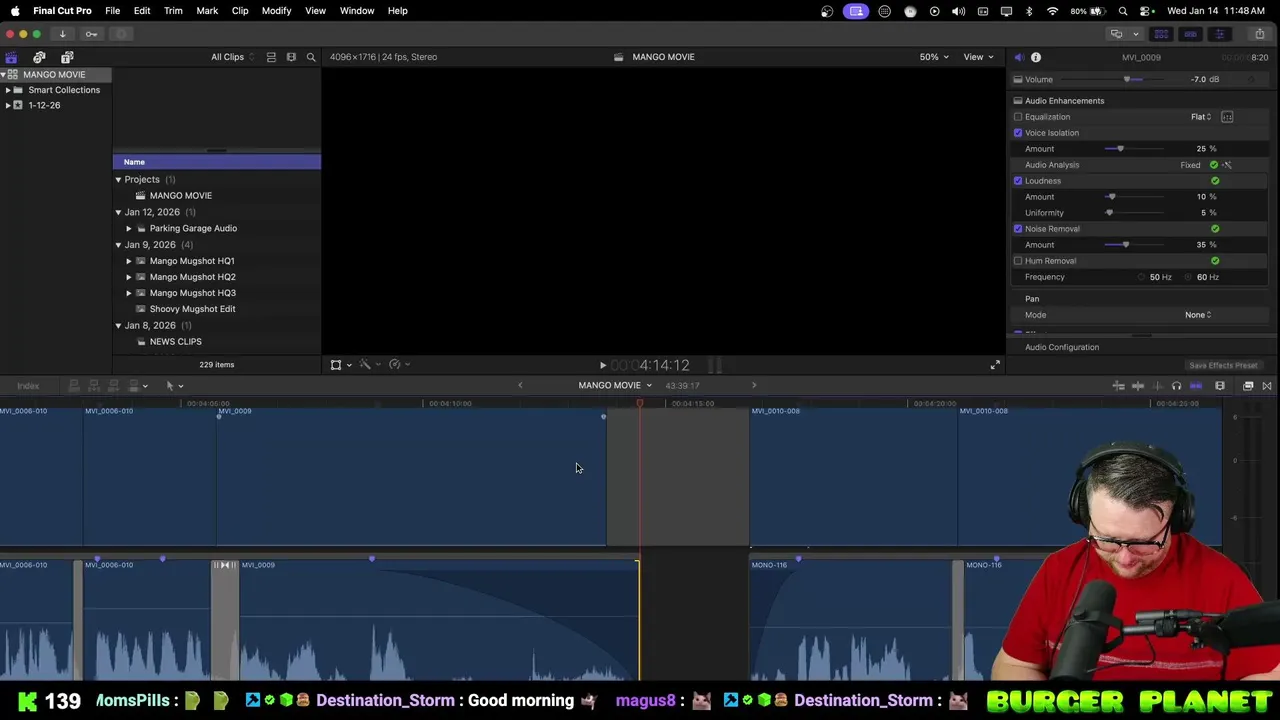The image size is (1280, 720).
Task: Click the Save Effects Preset button
Action: click(x=1223, y=366)
